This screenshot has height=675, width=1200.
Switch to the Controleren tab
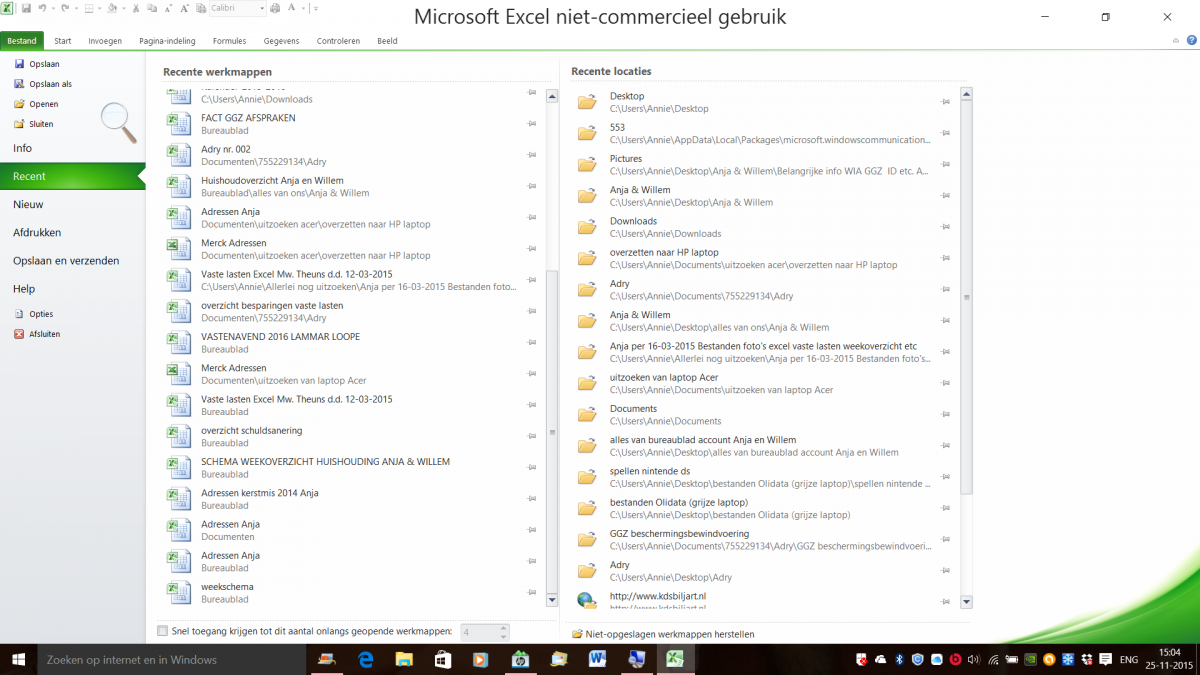click(338, 41)
